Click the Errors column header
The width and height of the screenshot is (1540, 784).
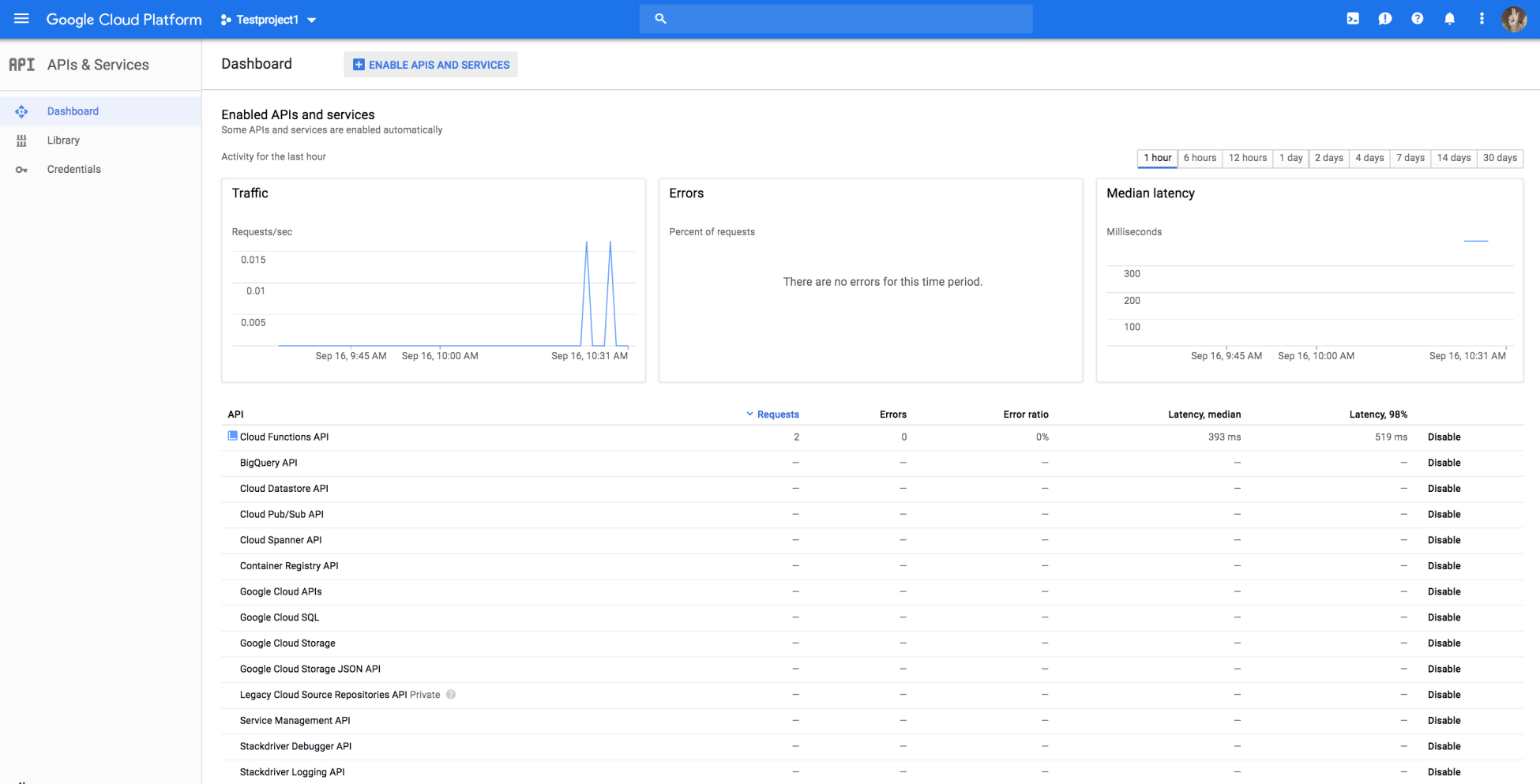[x=892, y=415]
